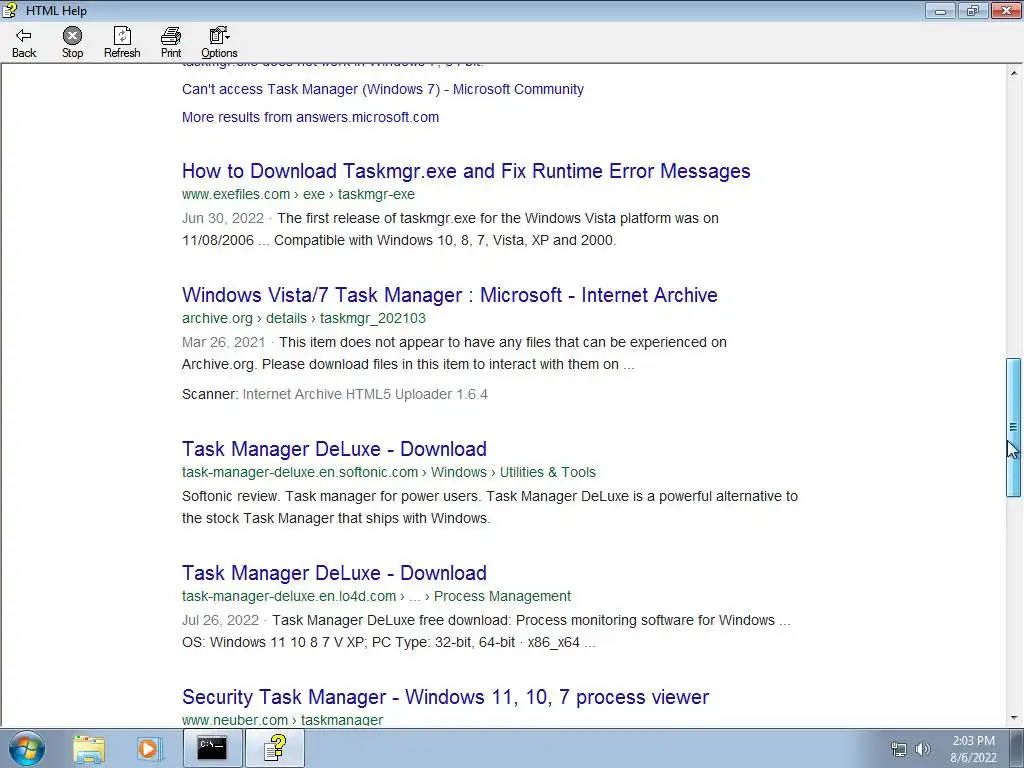Refresh the HTML Help page
This screenshot has height=768, width=1024.
pyautogui.click(x=122, y=43)
